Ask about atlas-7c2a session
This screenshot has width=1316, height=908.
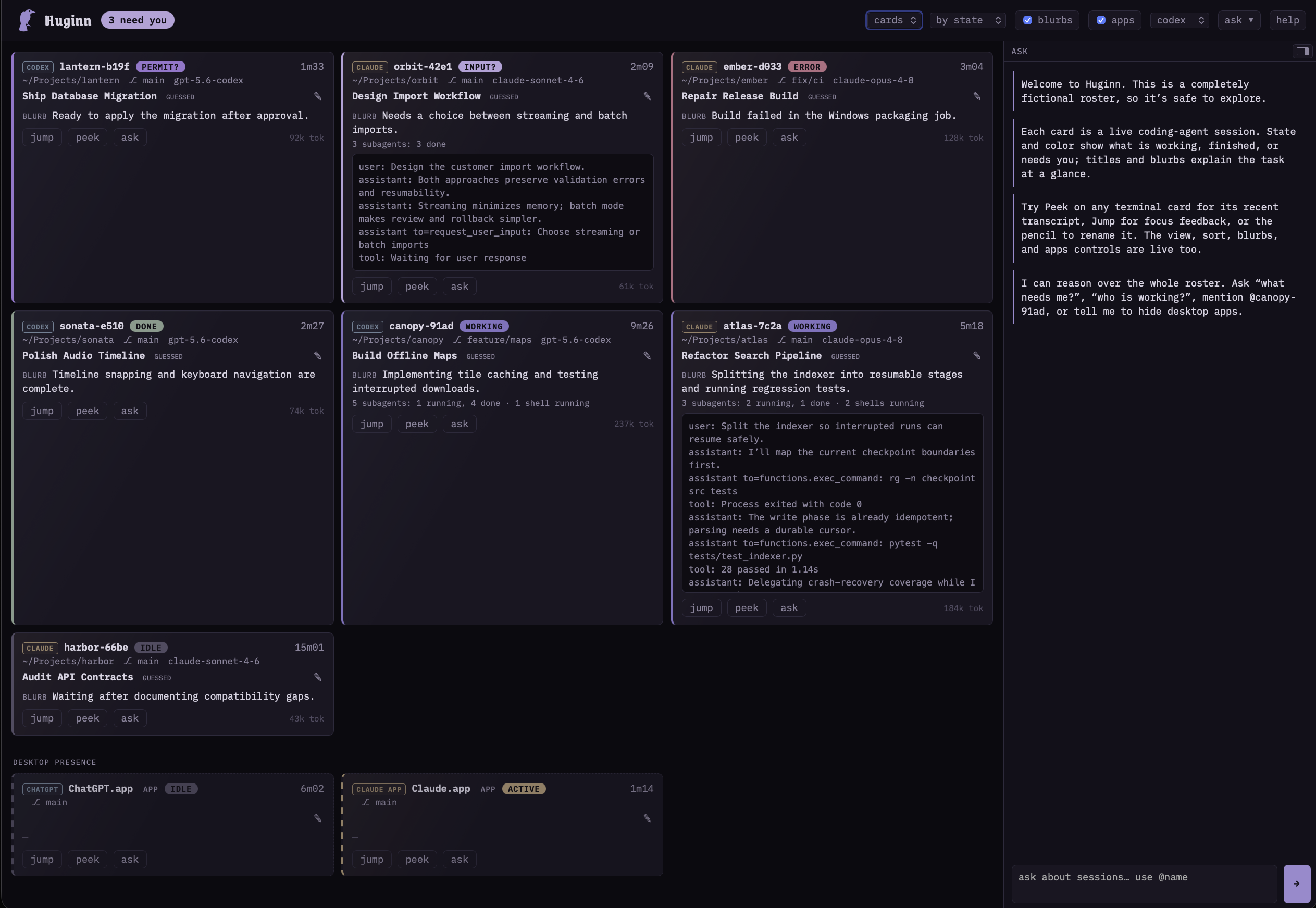789,608
